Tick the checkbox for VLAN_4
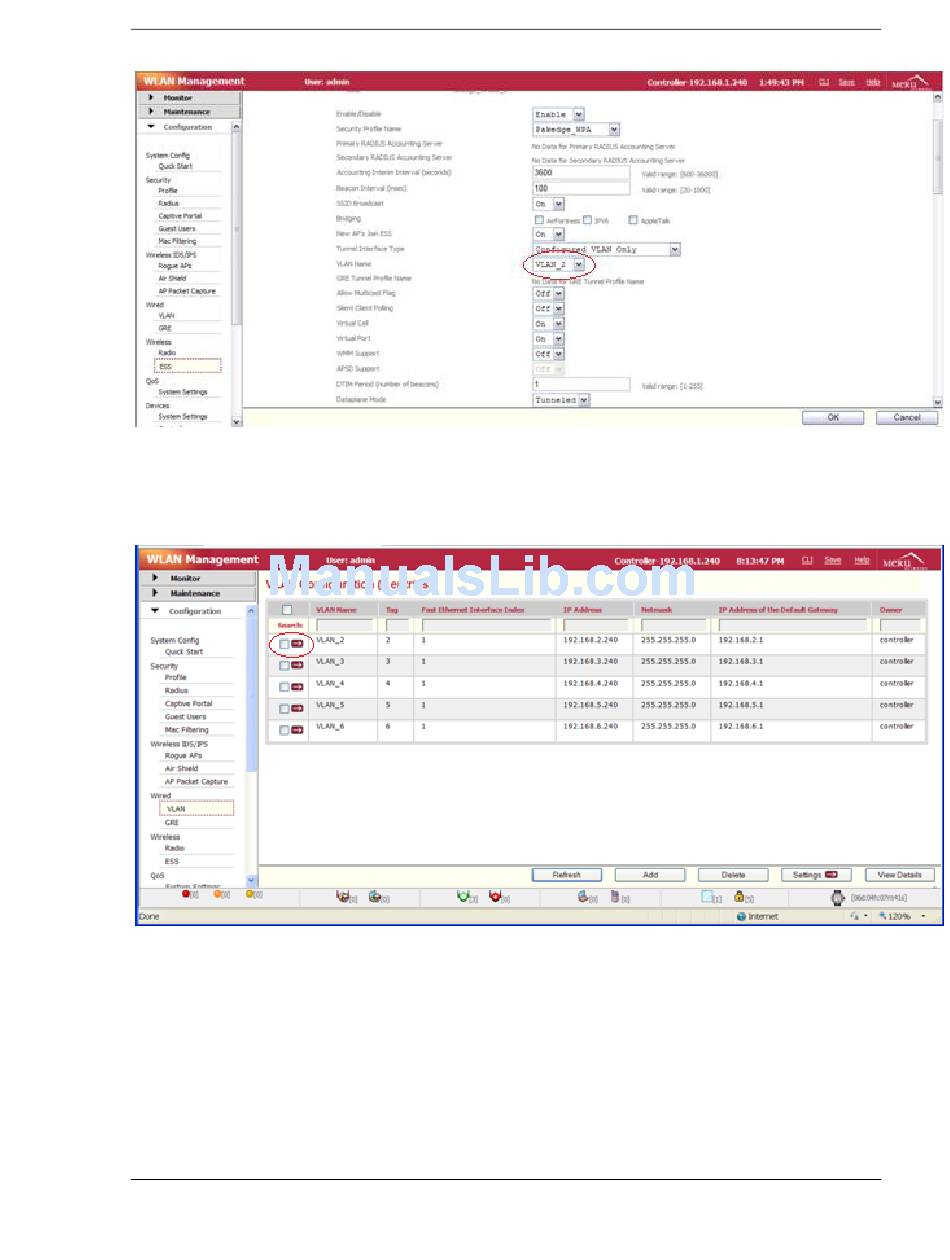Screen dimensions: 950x1260 click(x=284, y=688)
